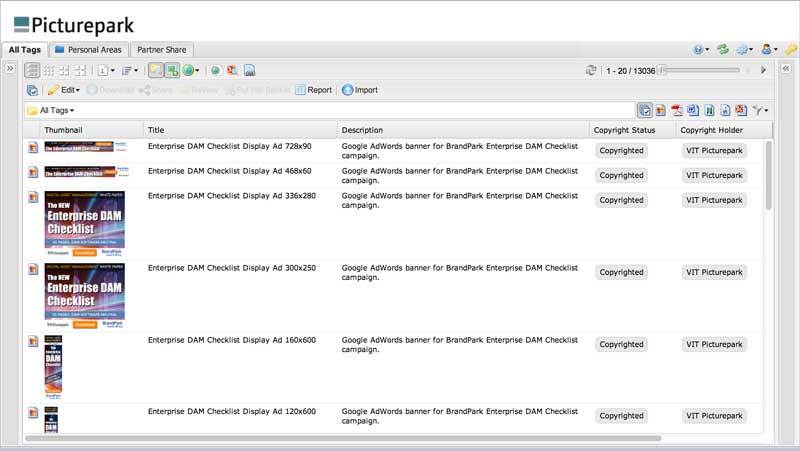Sort by the Description column header
Image resolution: width=800 pixels, height=451 pixels.
463,130
